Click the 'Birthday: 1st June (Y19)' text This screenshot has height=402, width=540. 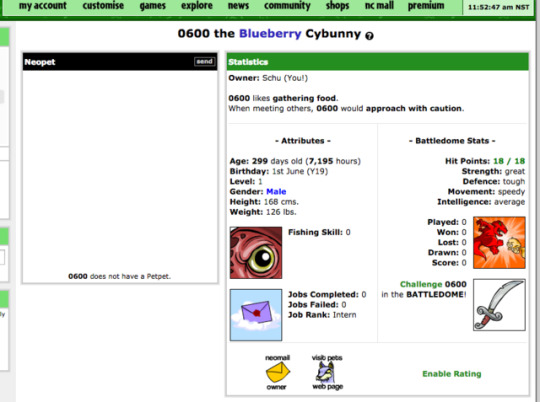tap(279, 171)
